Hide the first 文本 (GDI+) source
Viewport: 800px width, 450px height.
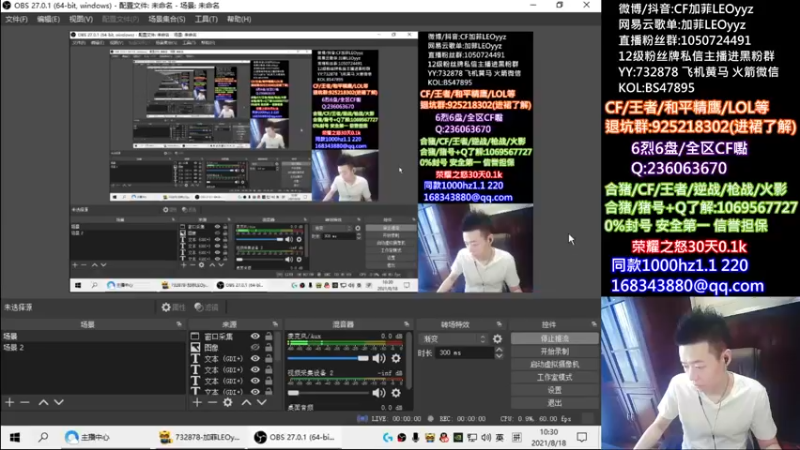pos(255,359)
